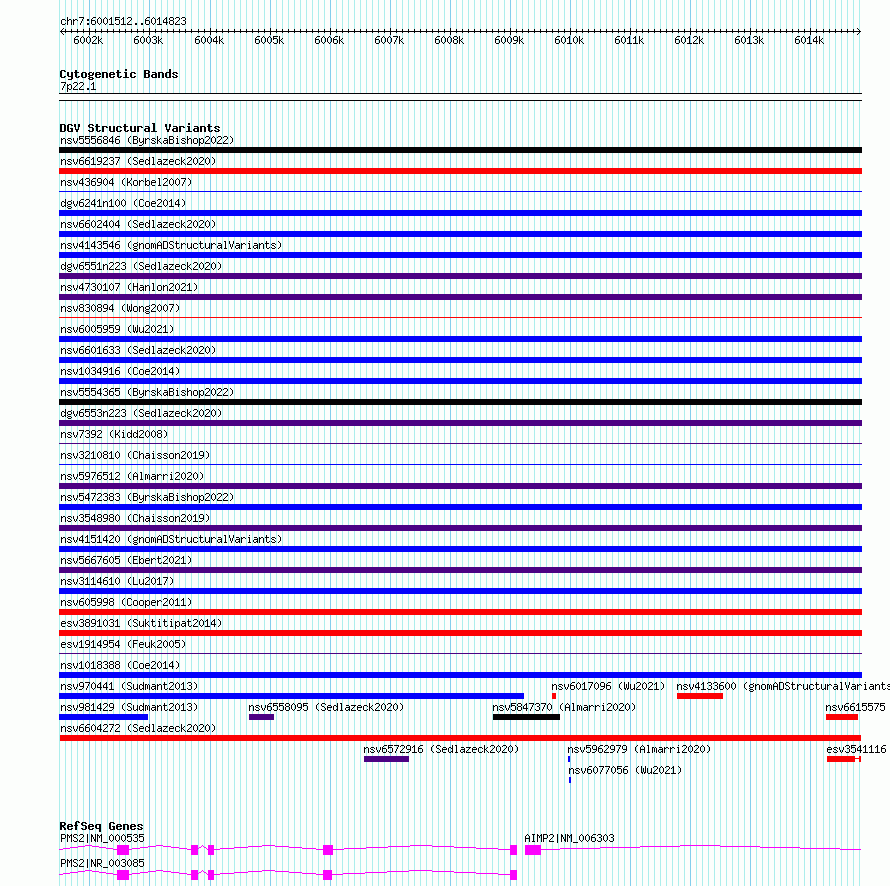Image resolution: width=890 pixels, height=886 pixels.
Task: Select variant nsv436904 (Korbel2007)
Action: pyautogui.click(x=126, y=182)
